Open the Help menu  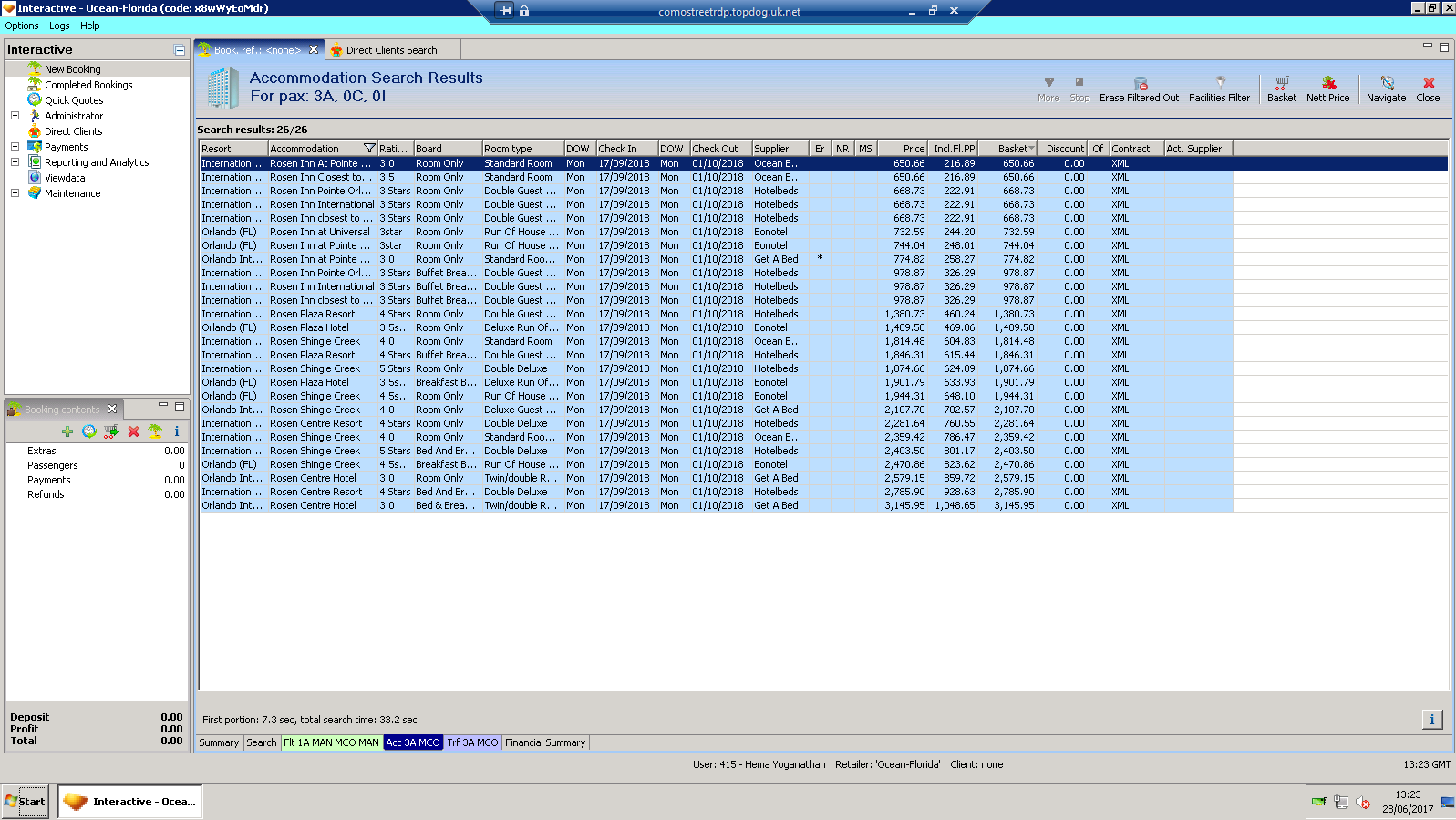point(89,26)
